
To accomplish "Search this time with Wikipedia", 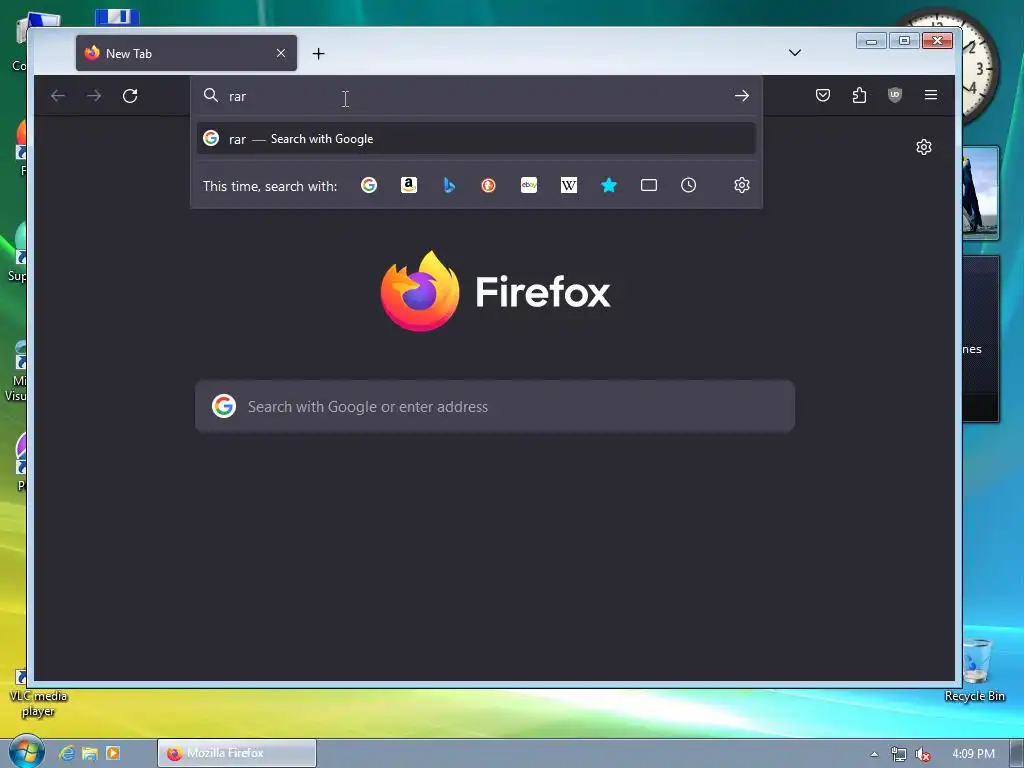I will (569, 185).
